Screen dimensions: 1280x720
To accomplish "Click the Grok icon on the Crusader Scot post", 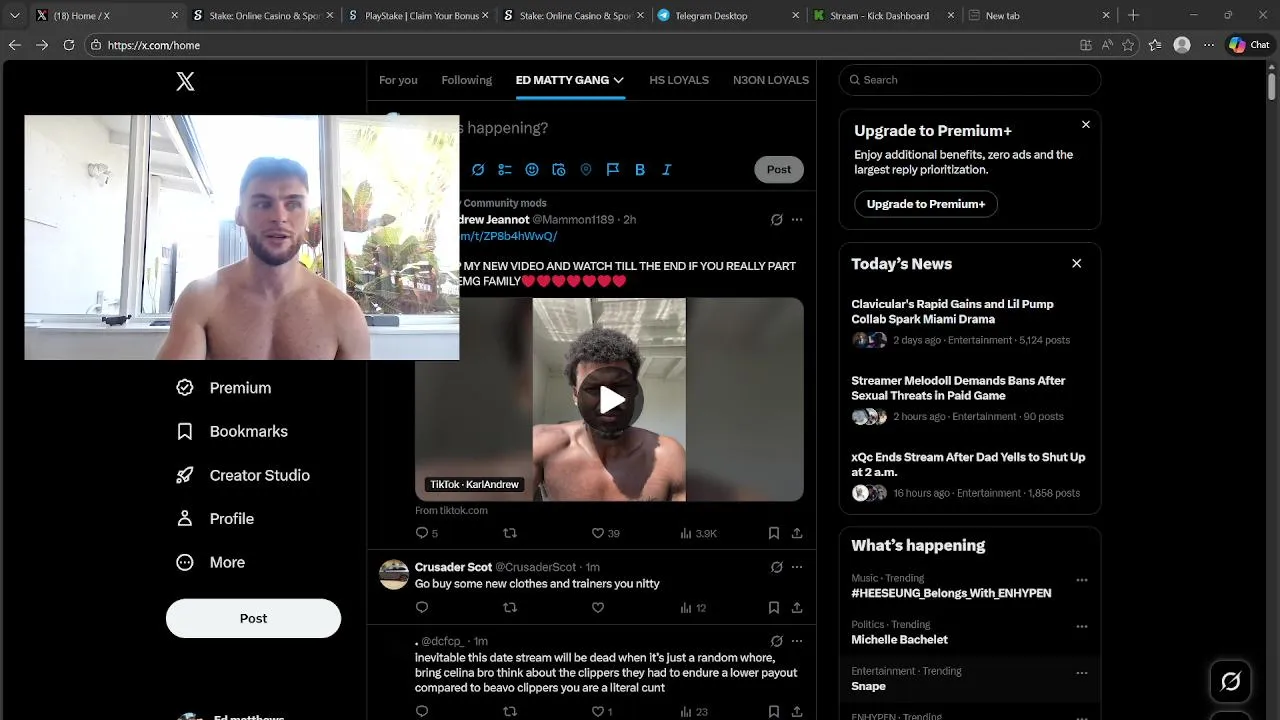I will [x=777, y=567].
